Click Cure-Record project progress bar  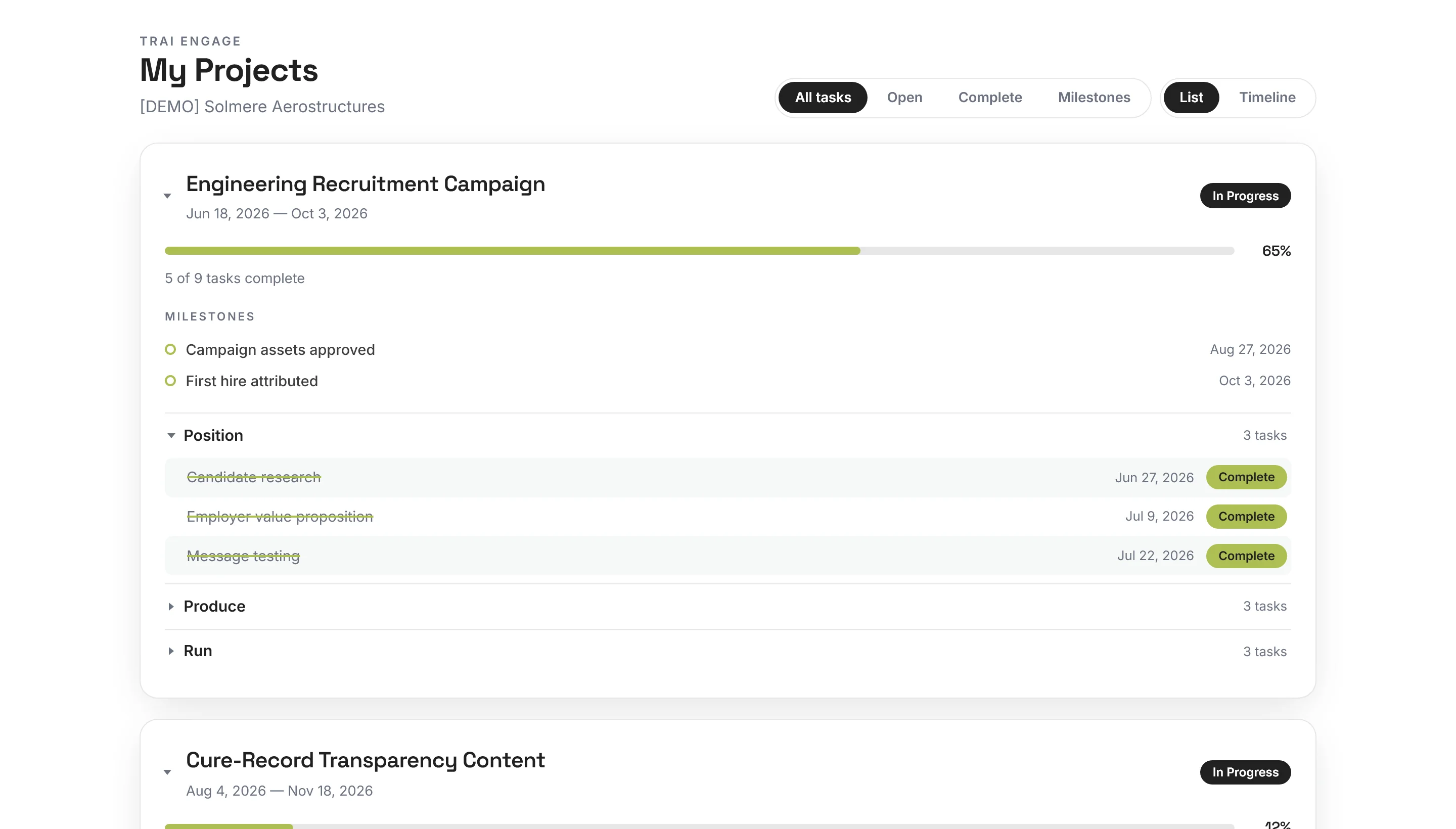(x=699, y=826)
